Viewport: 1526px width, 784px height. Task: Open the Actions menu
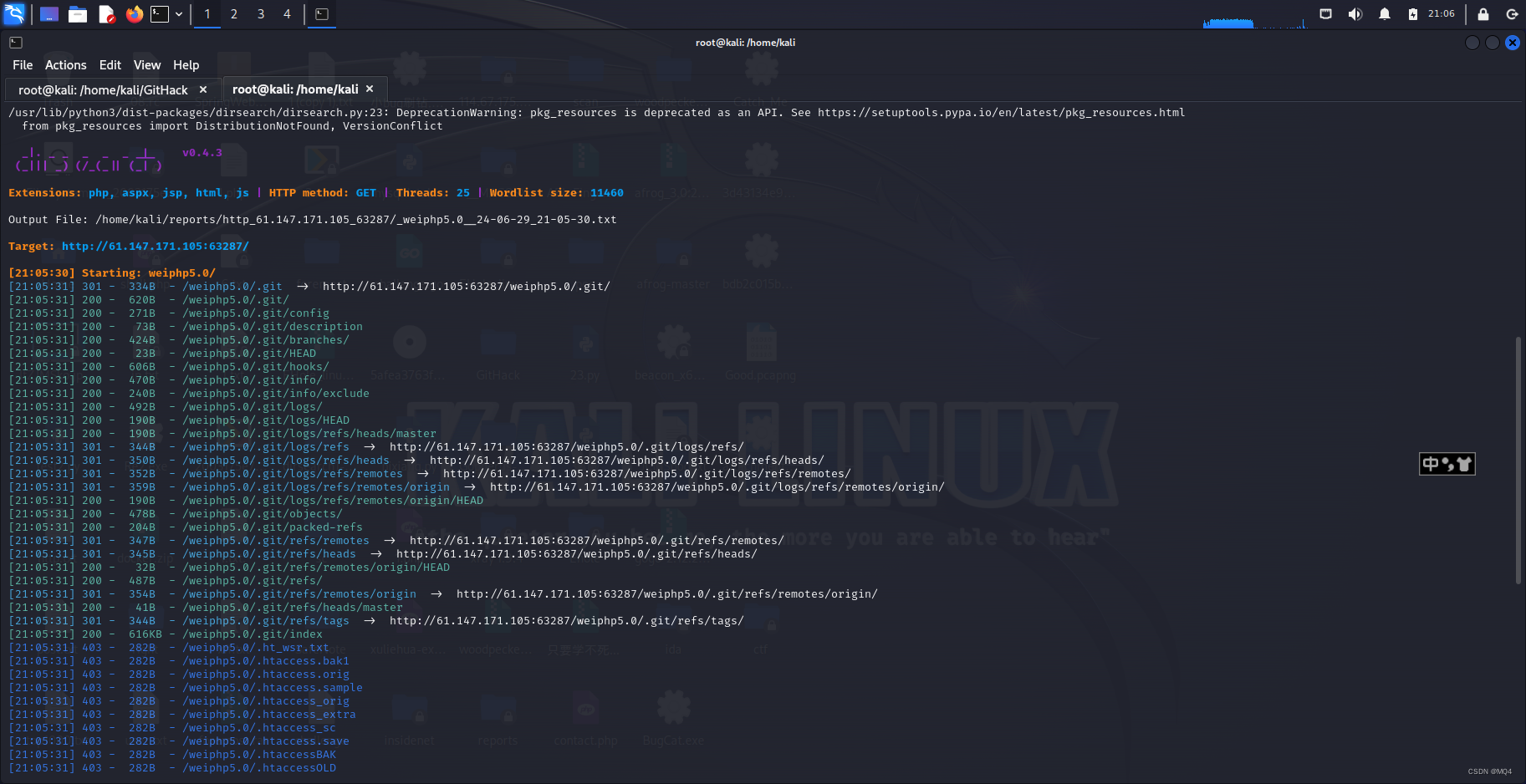[x=65, y=64]
